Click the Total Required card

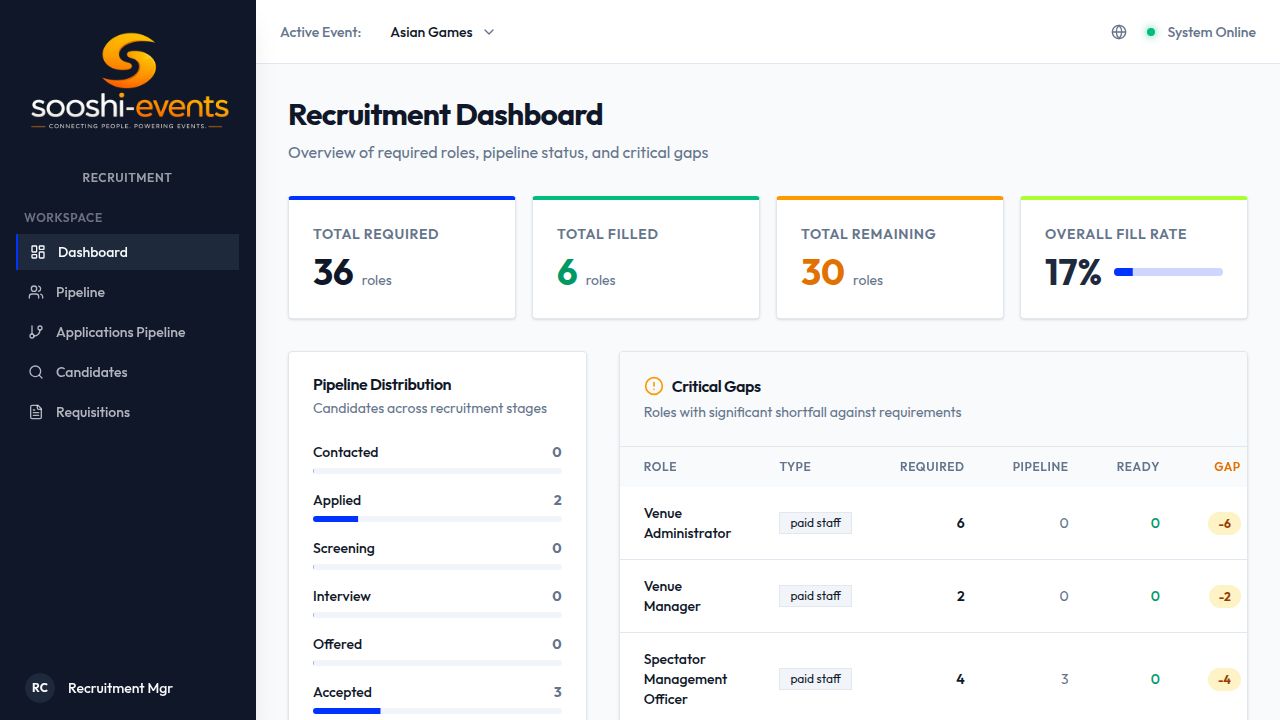tap(402, 258)
